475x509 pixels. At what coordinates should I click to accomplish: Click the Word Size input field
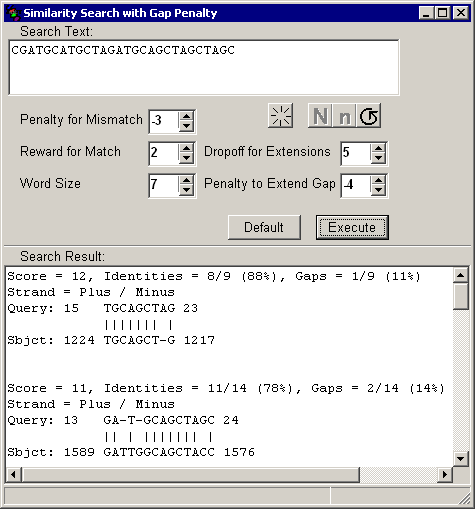coord(164,185)
